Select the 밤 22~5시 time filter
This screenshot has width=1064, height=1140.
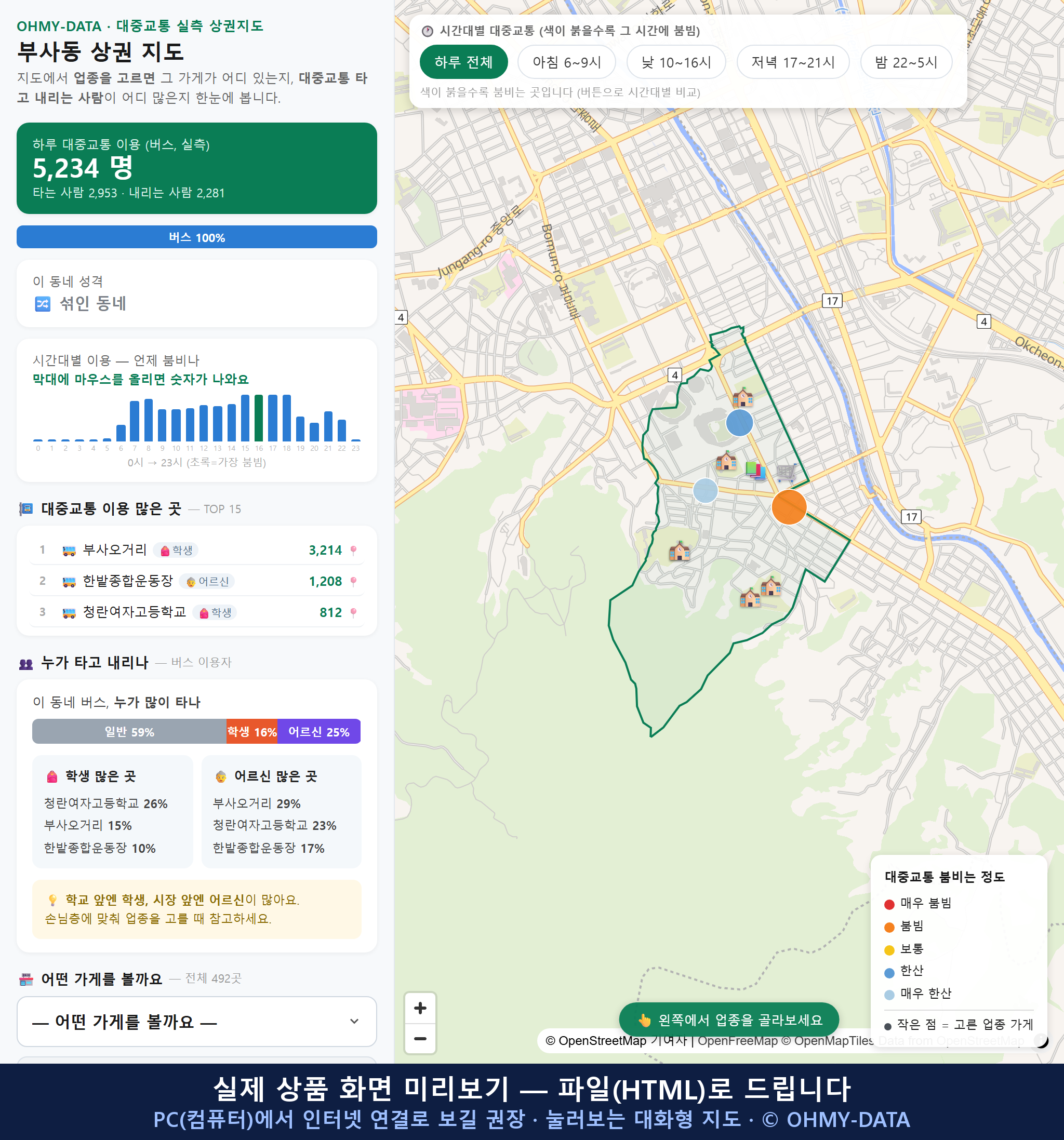coord(906,62)
